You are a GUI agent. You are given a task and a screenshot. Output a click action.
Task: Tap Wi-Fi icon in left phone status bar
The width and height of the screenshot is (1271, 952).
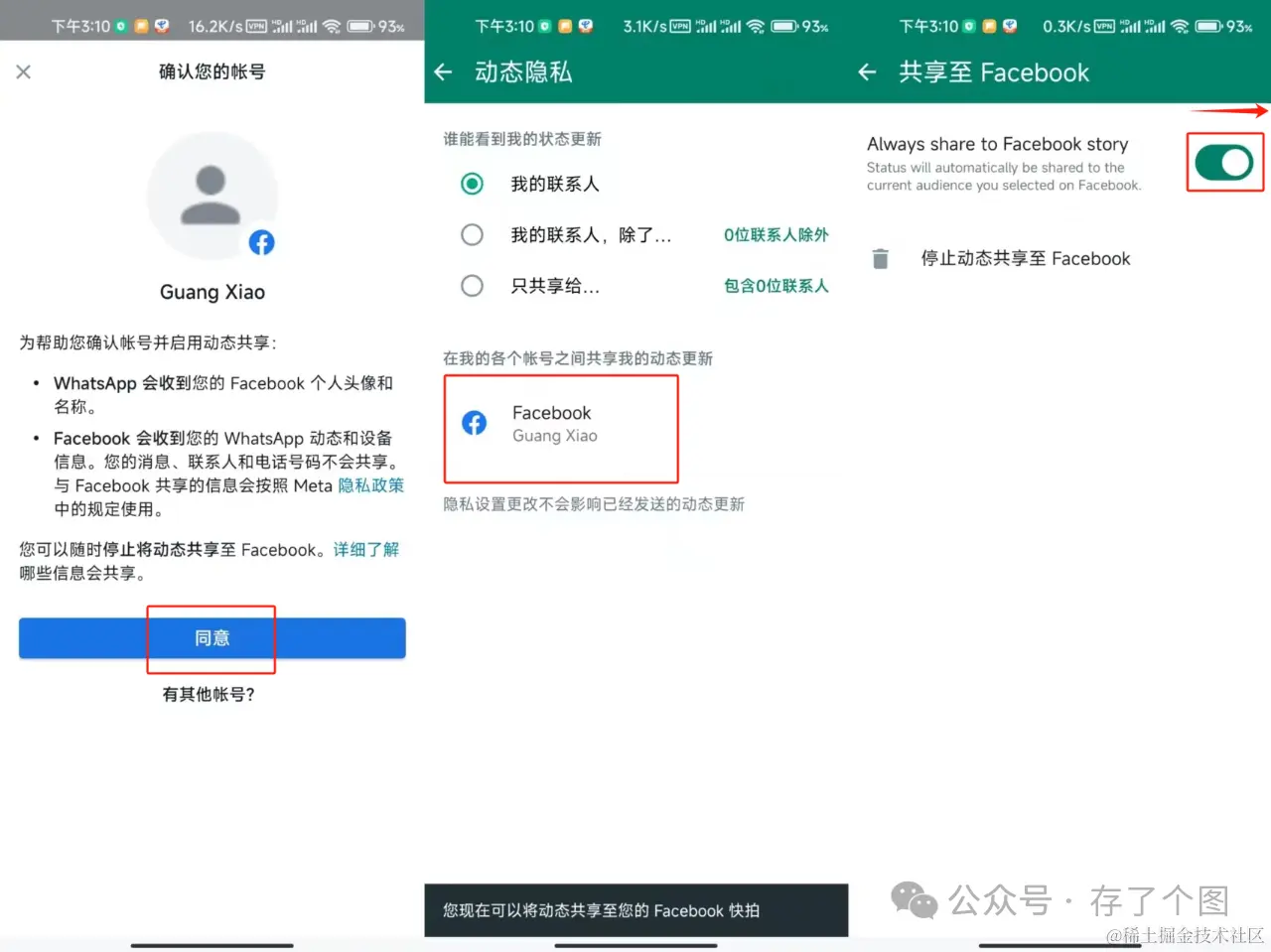click(x=332, y=27)
